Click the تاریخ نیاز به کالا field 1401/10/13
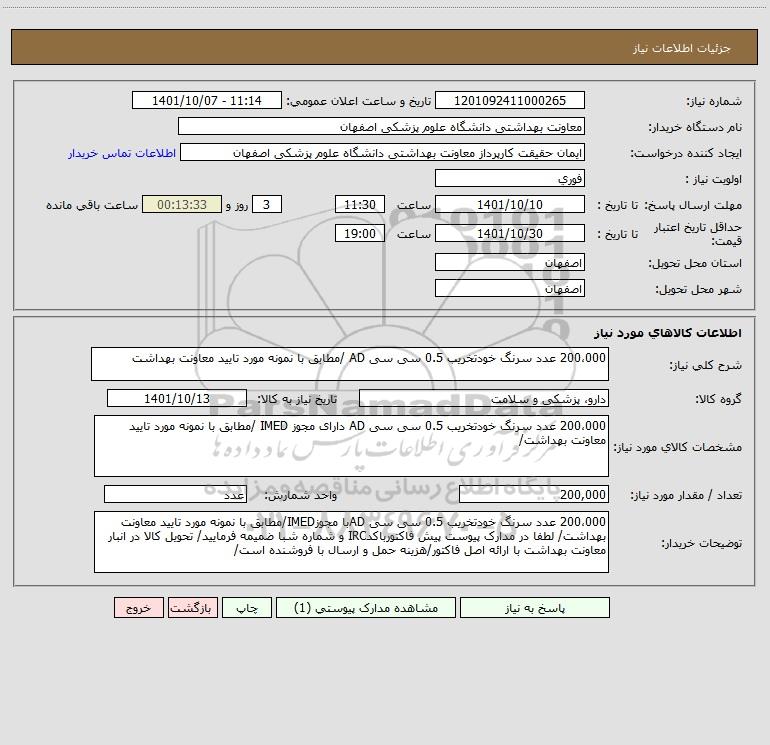This screenshot has height=745, width=770. [177, 398]
